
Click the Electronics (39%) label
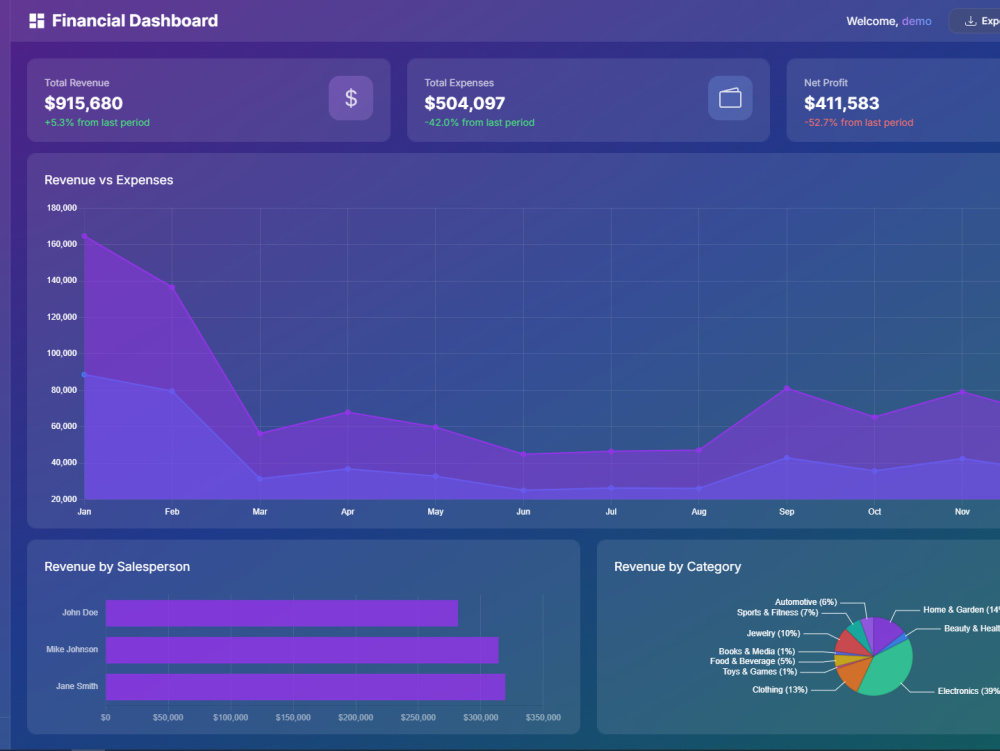point(968,691)
